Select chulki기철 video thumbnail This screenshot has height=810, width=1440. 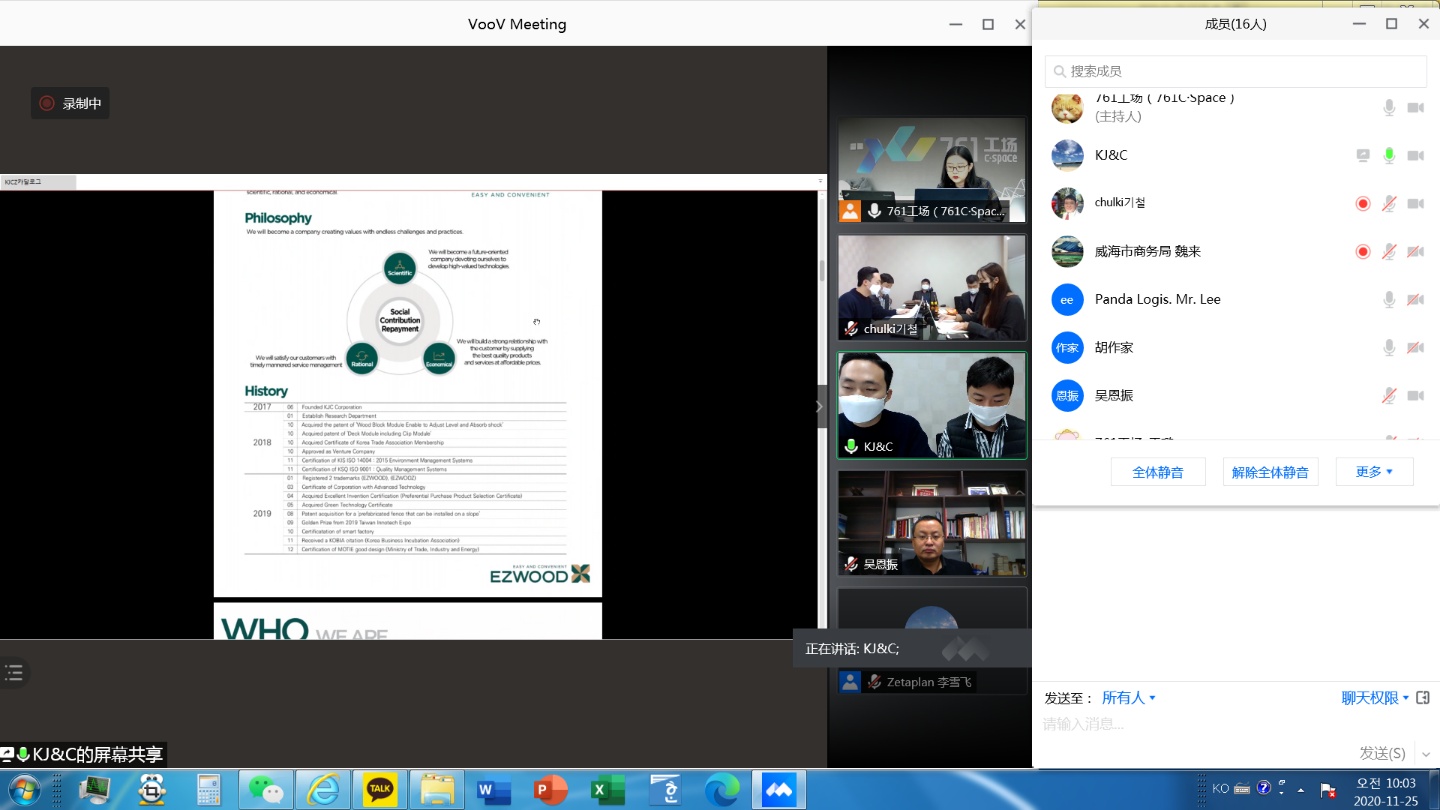click(x=932, y=288)
